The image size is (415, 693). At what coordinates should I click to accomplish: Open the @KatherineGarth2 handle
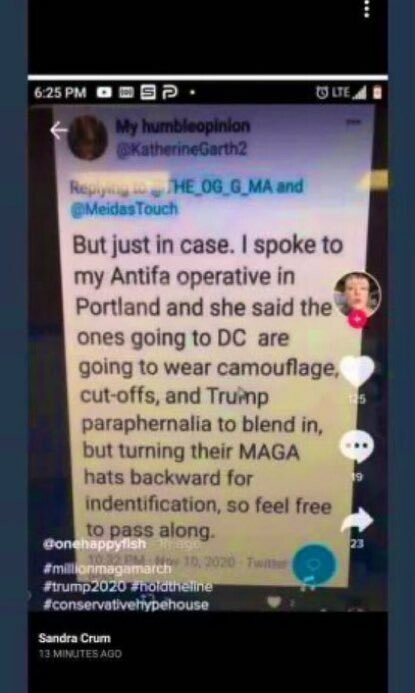coord(181,149)
